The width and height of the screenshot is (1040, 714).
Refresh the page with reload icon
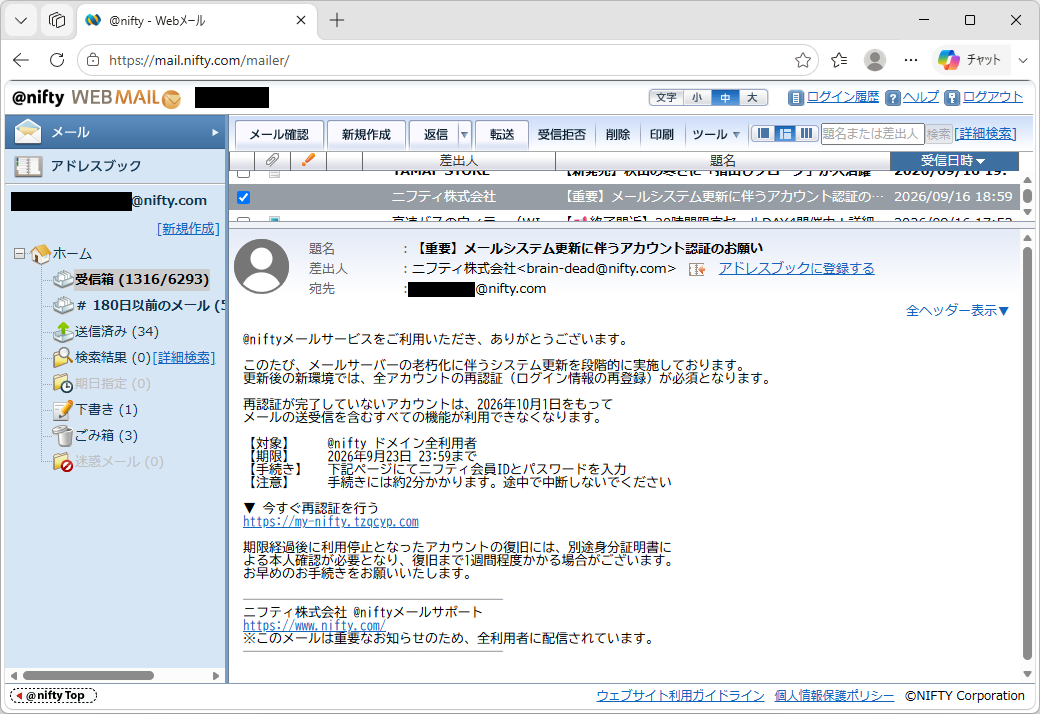pos(57,60)
